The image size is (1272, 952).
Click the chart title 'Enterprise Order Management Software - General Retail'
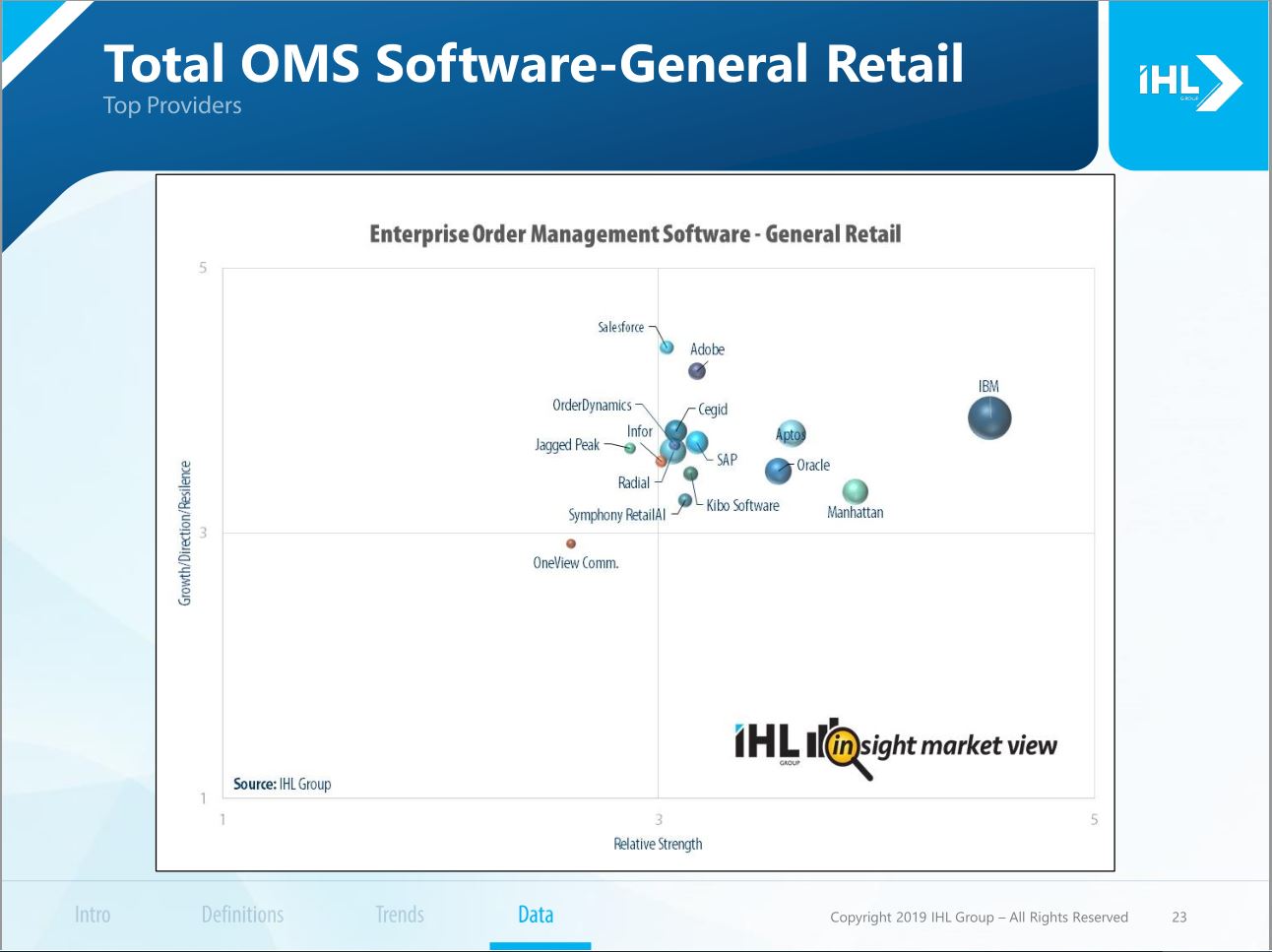coord(635,234)
